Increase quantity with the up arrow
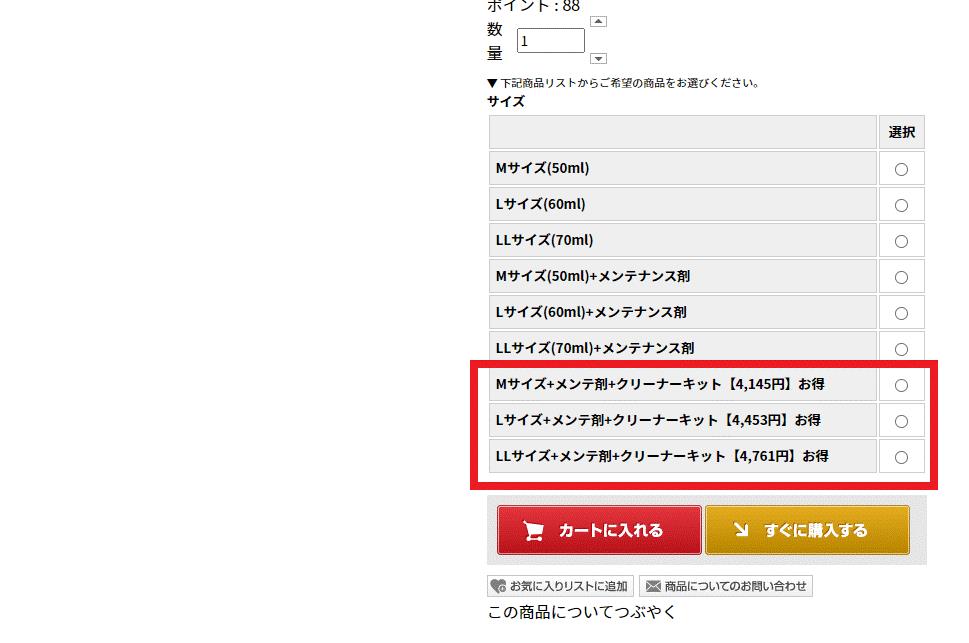The height and width of the screenshot is (643, 969). [x=598, y=22]
